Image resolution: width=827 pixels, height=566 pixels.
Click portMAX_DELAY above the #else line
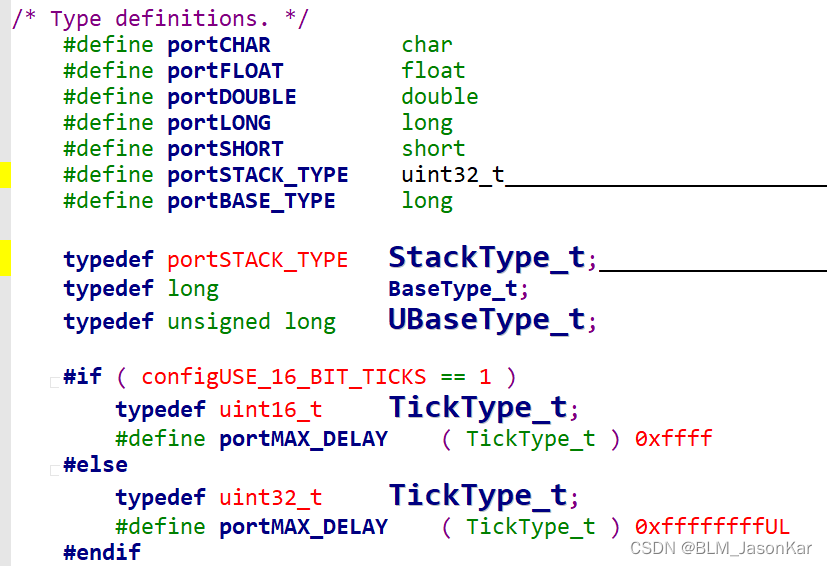point(303,439)
